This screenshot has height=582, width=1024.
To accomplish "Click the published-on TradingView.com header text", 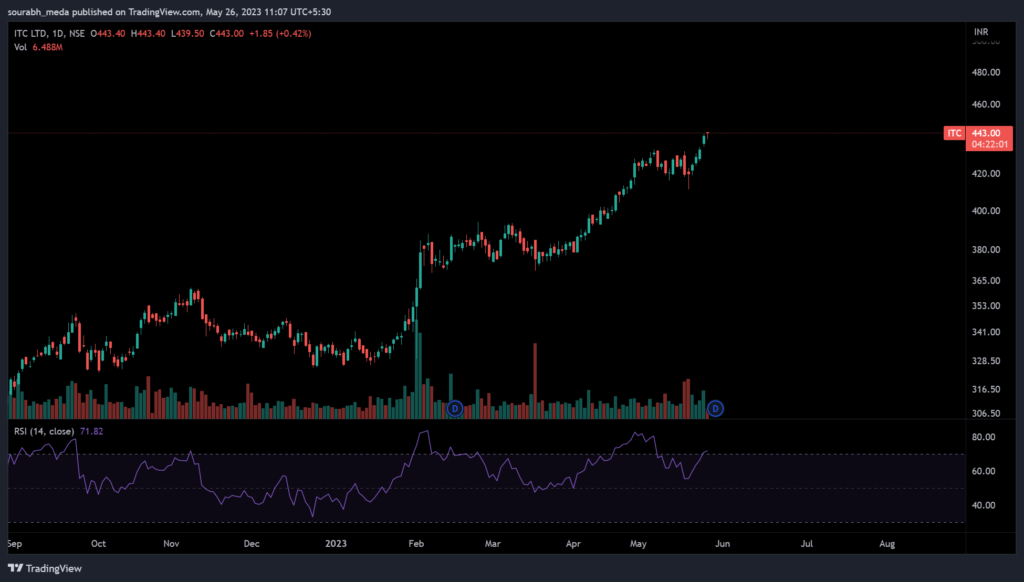I will (169, 12).
